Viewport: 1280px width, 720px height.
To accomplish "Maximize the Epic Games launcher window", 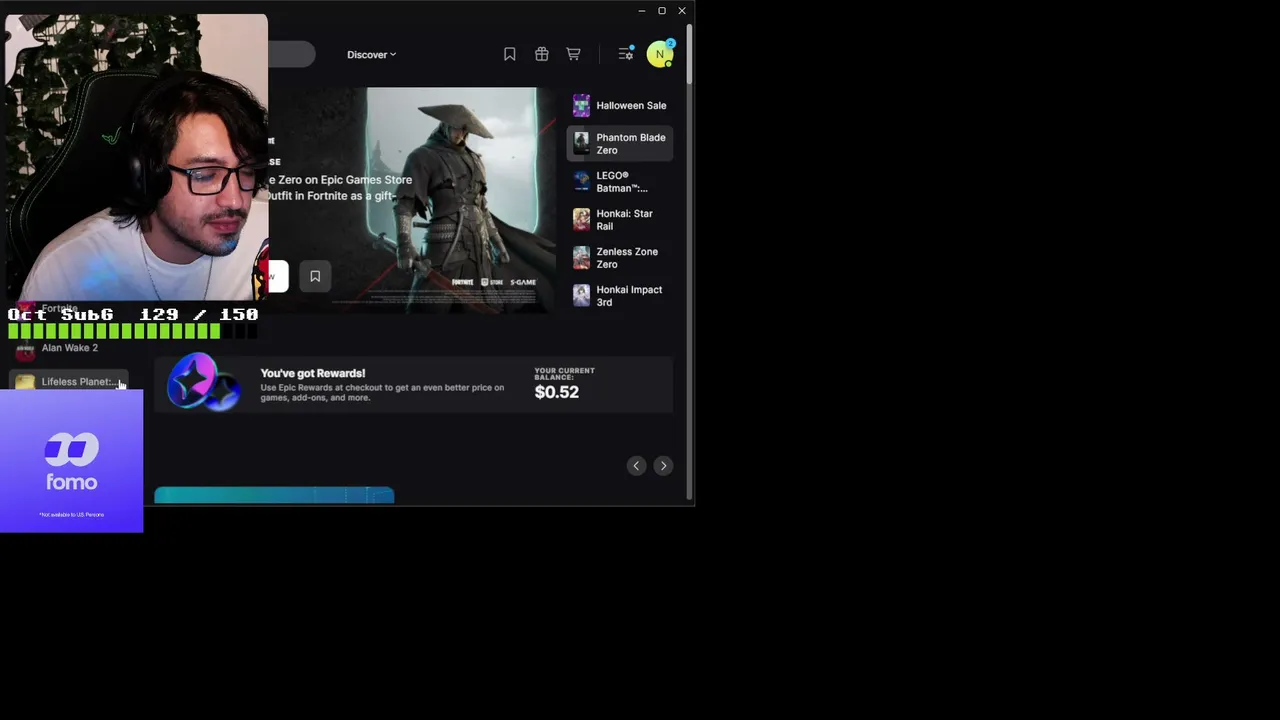I will coord(662,11).
